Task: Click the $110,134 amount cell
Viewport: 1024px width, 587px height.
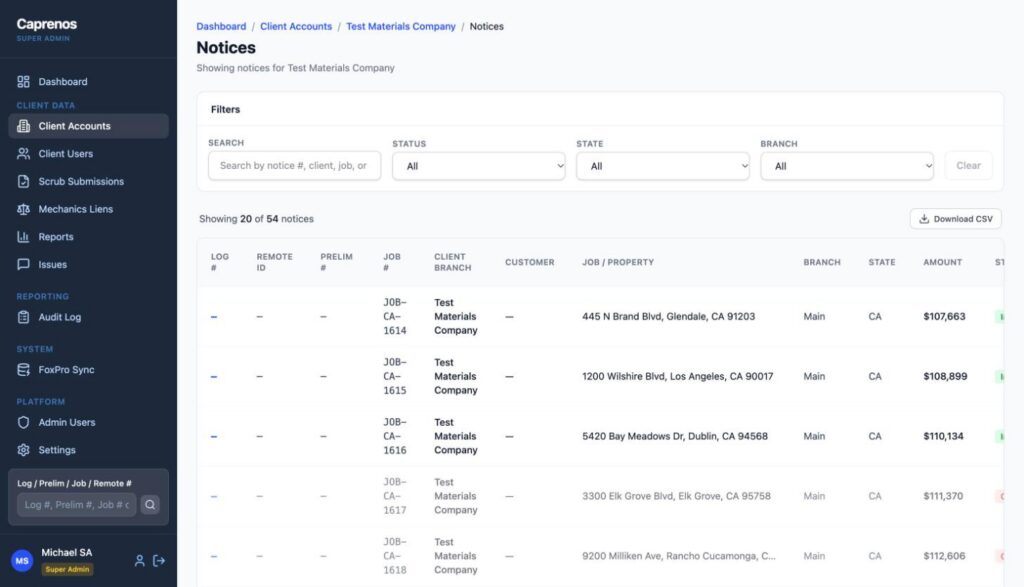Action: [x=943, y=436]
